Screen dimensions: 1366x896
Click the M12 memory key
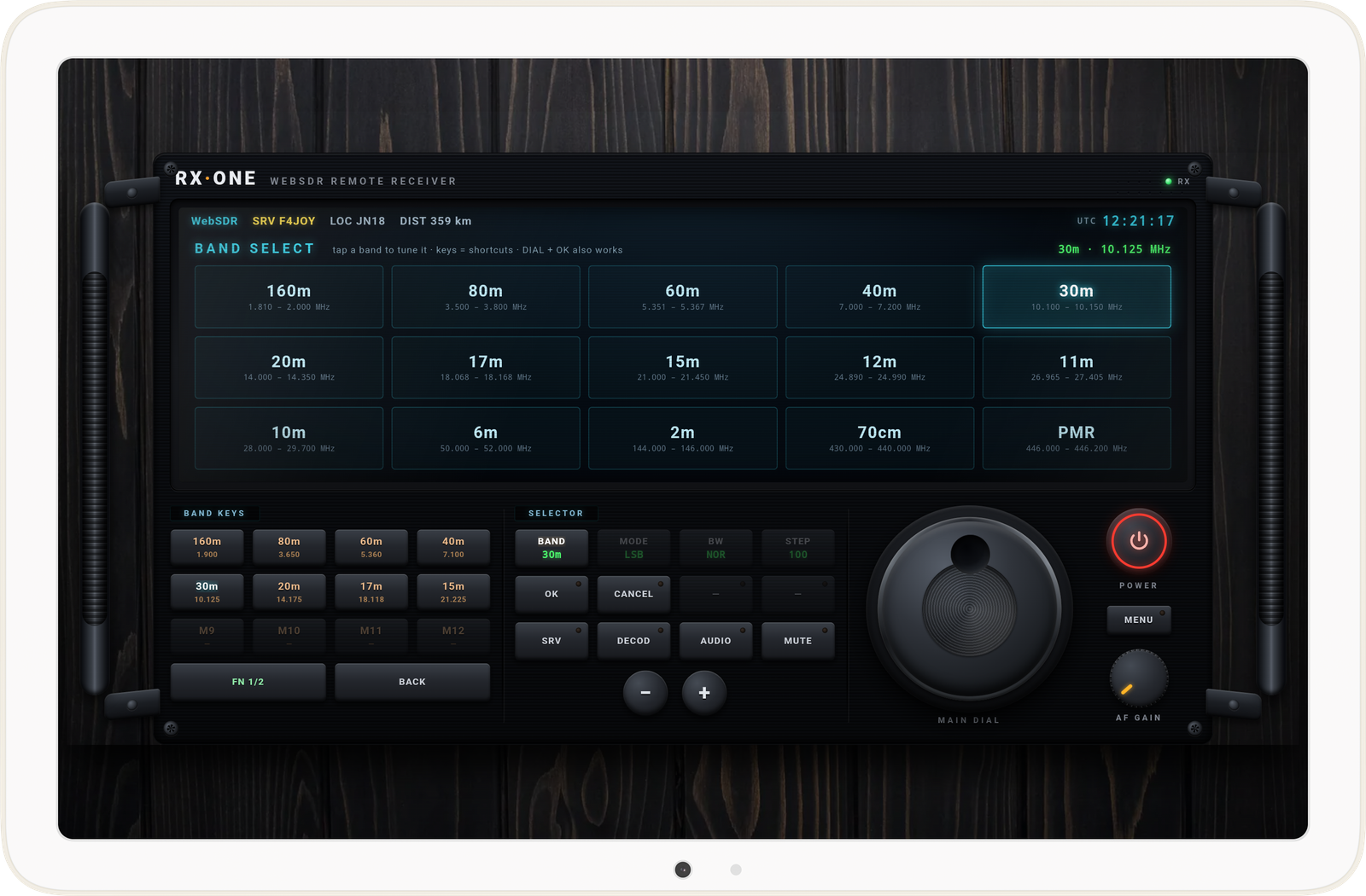pyautogui.click(x=453, y=636)
